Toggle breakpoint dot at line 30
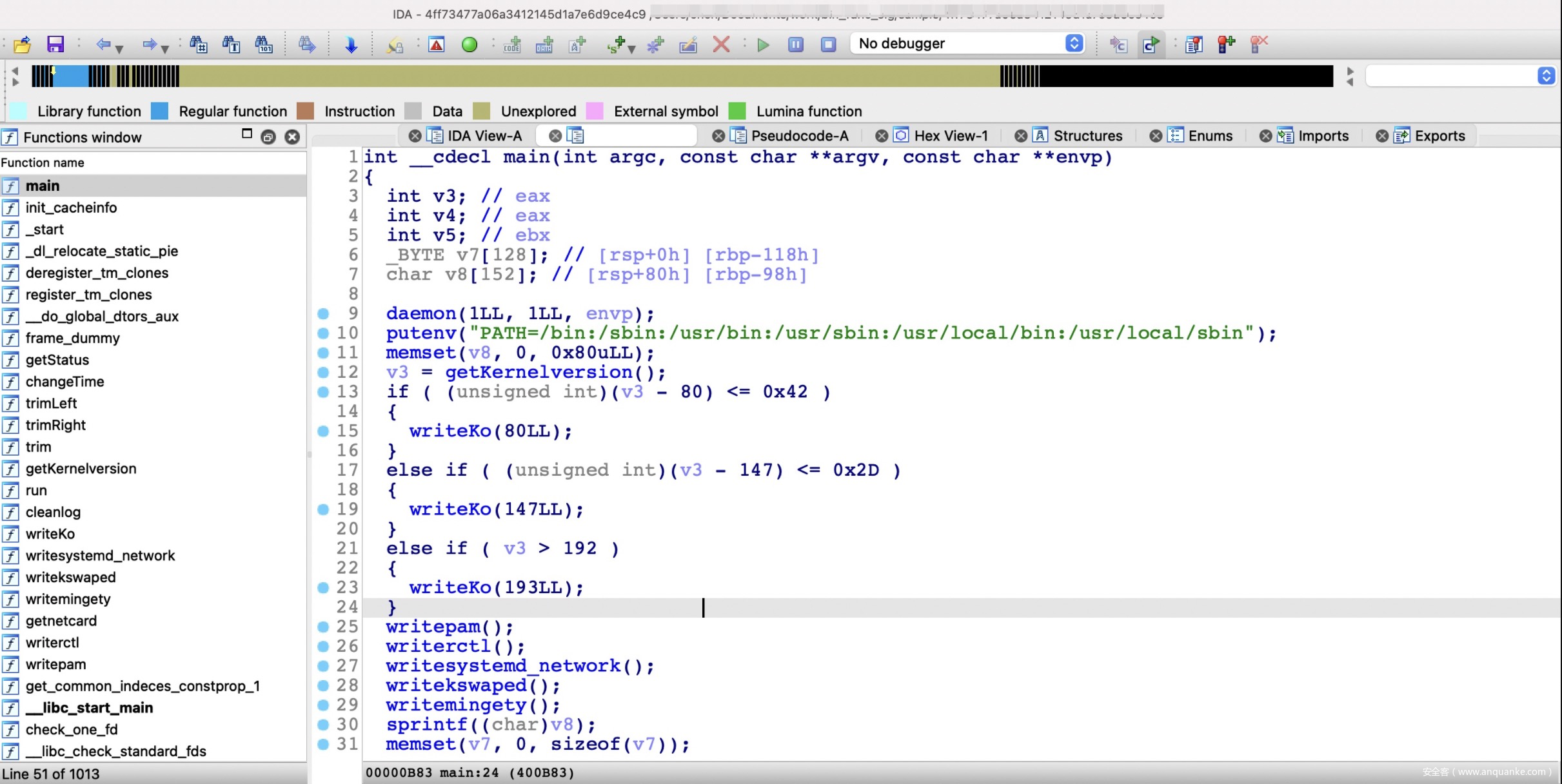The height and width of the screenshot is (784, 1562). point(324,725)
